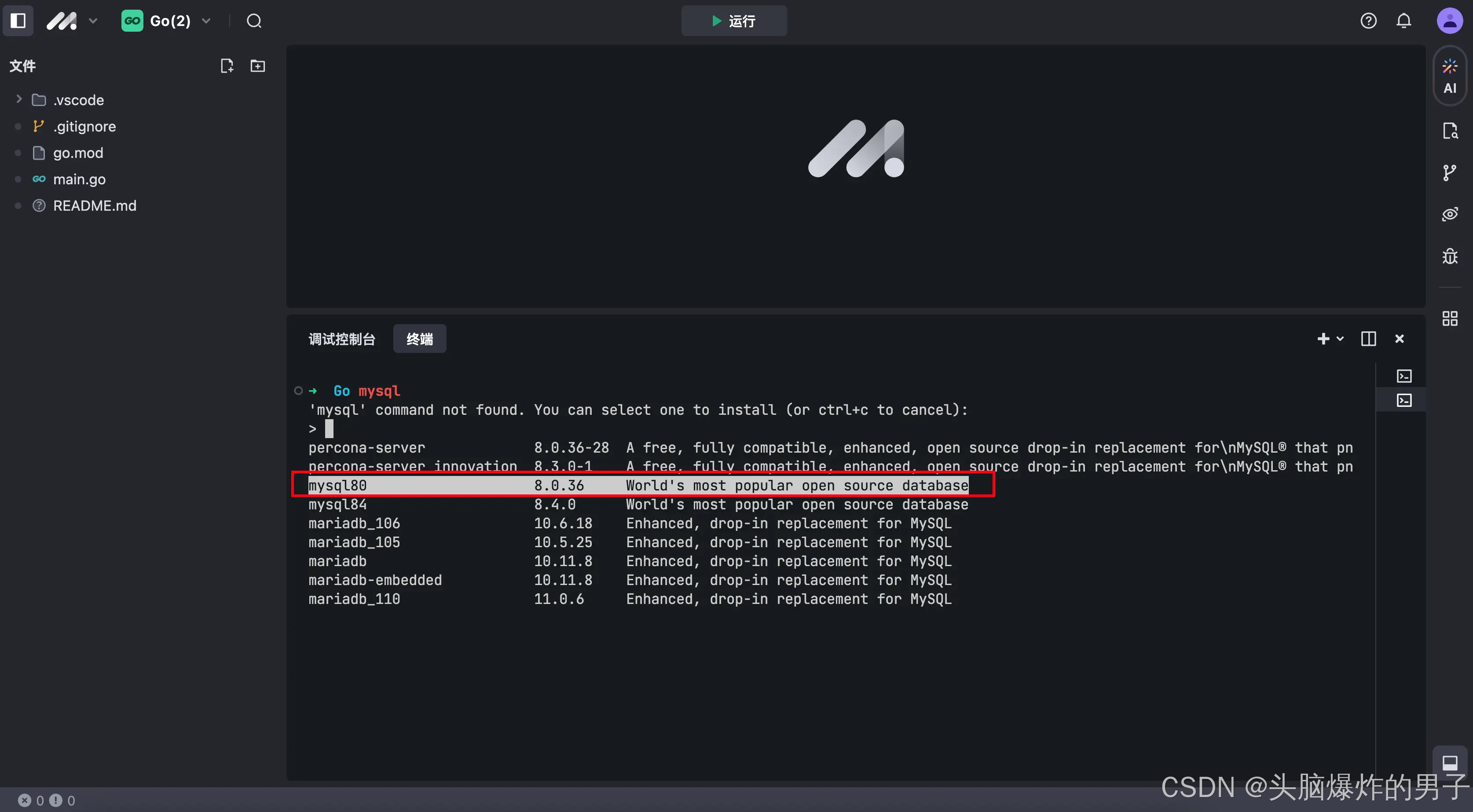This screenshot has width=1473, height=812.
Task: Create a new folder in the explorer
Action: pos(257,65)
